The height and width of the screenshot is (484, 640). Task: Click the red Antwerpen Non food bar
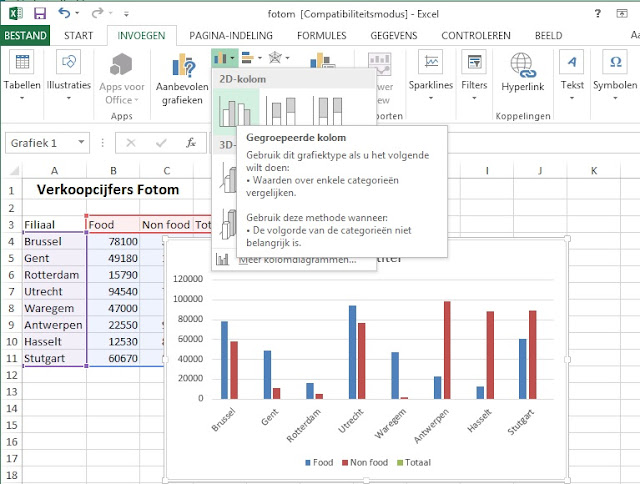pyautogui.click(x=447, y=350)
